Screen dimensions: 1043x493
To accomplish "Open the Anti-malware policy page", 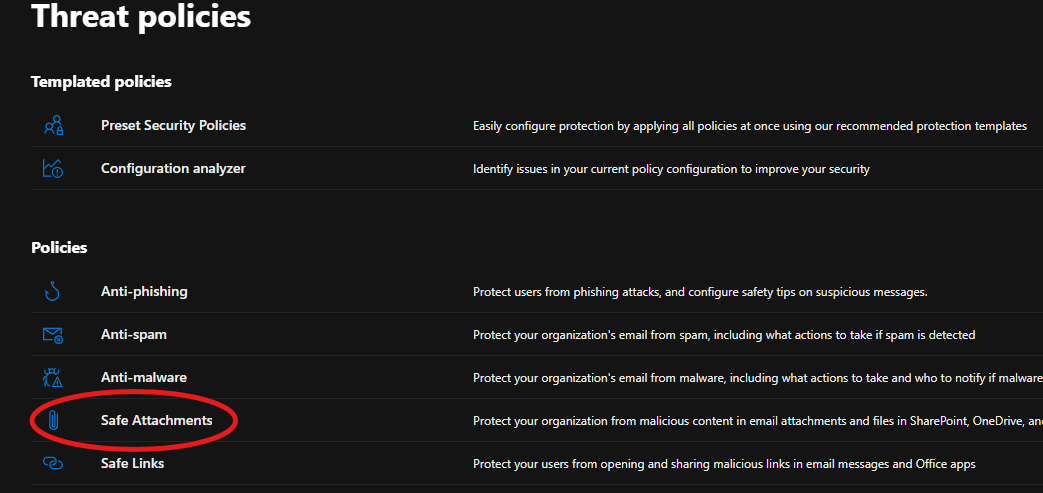I will click(144, 378).
